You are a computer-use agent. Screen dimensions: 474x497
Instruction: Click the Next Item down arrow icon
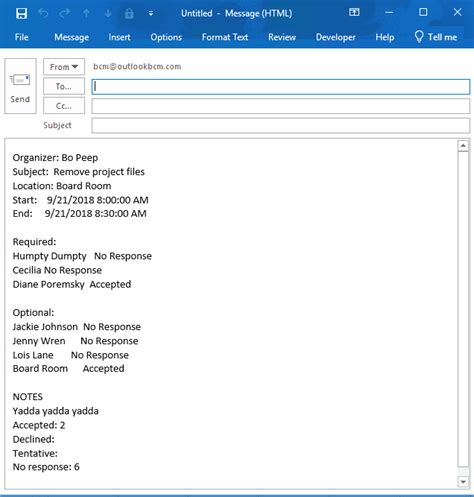coord(108,13)
